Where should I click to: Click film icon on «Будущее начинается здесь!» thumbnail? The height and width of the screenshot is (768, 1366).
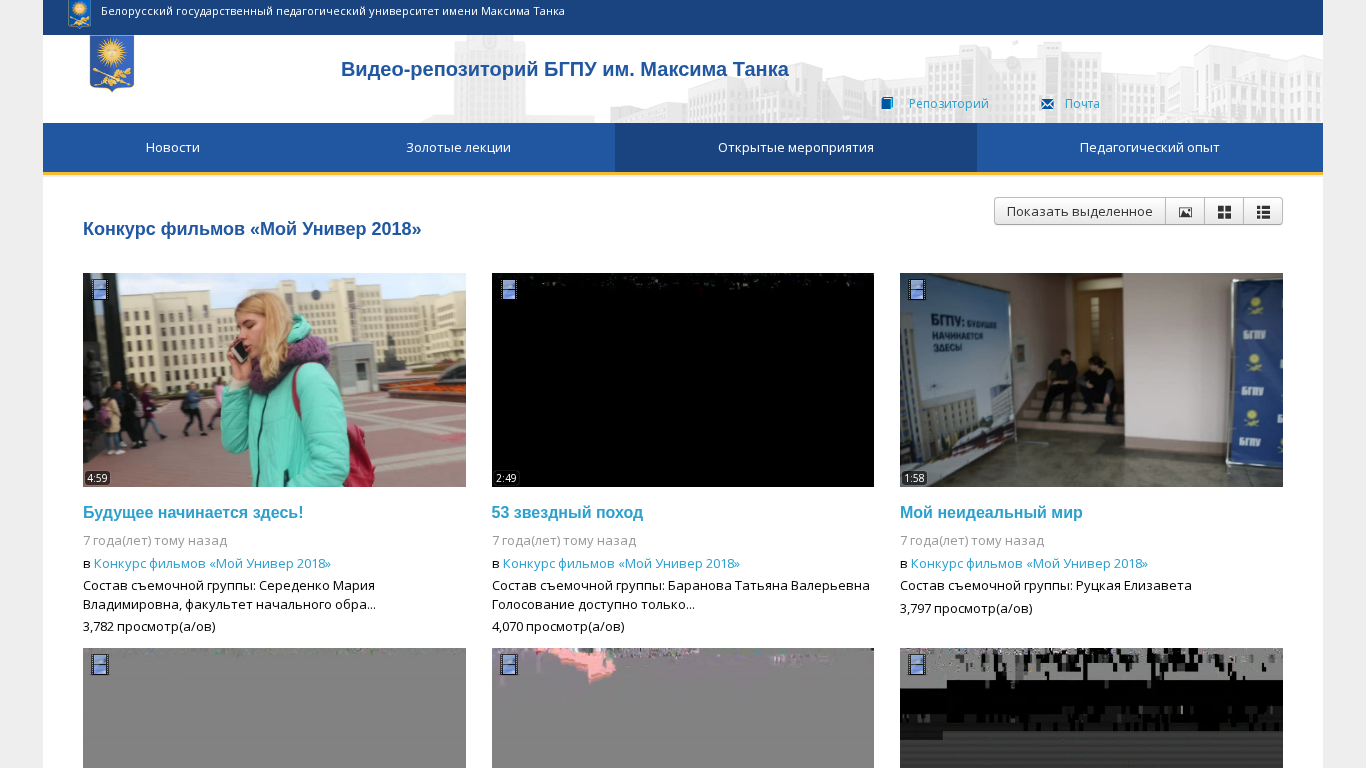click(x=100, y=290)
